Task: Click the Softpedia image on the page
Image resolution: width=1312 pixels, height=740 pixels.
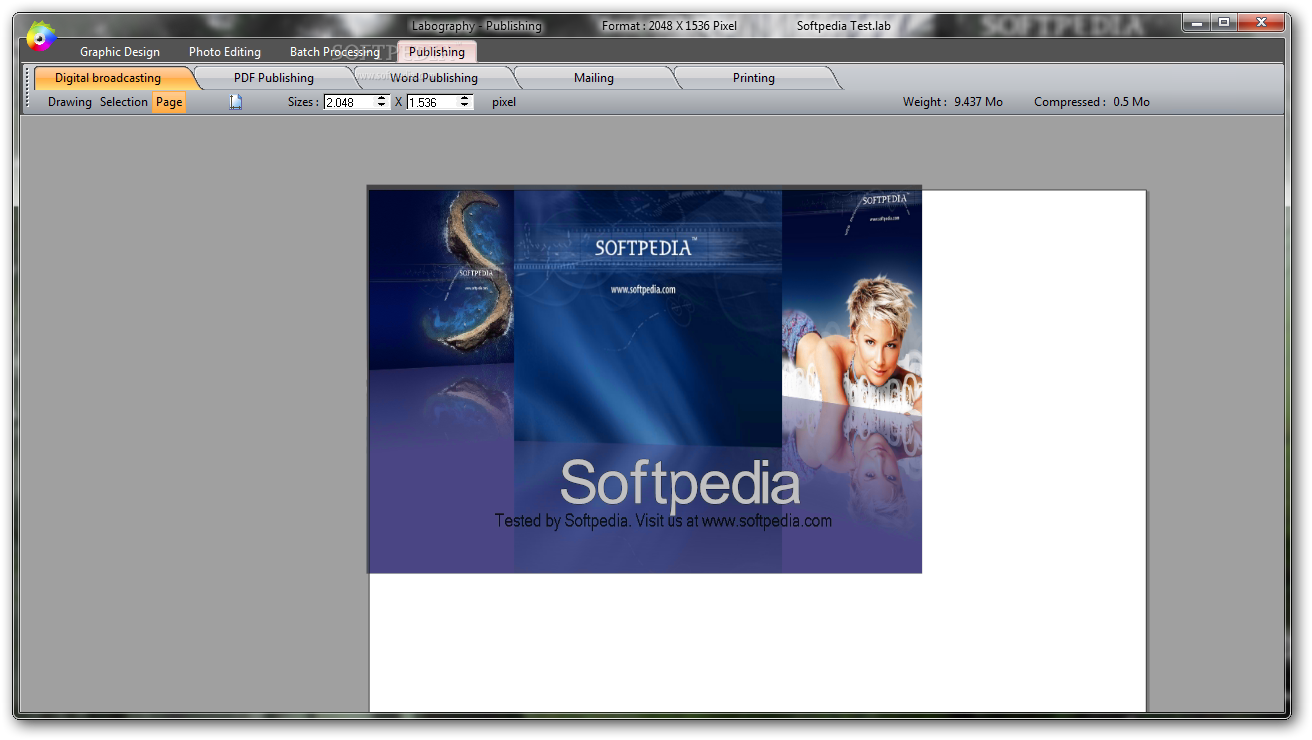Action: tap(645, 382)
